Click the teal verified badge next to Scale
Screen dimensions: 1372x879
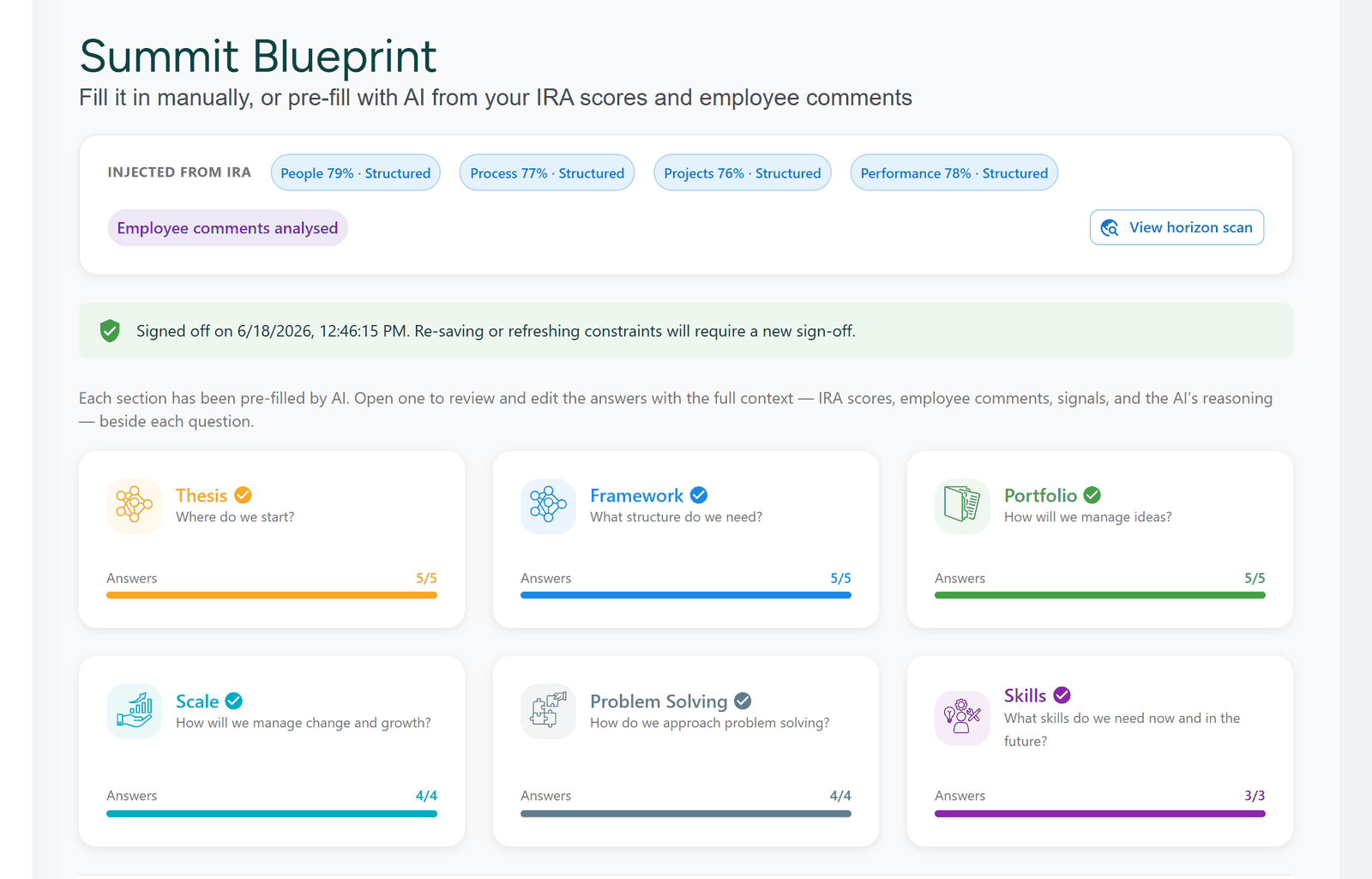tap(233, 701)
